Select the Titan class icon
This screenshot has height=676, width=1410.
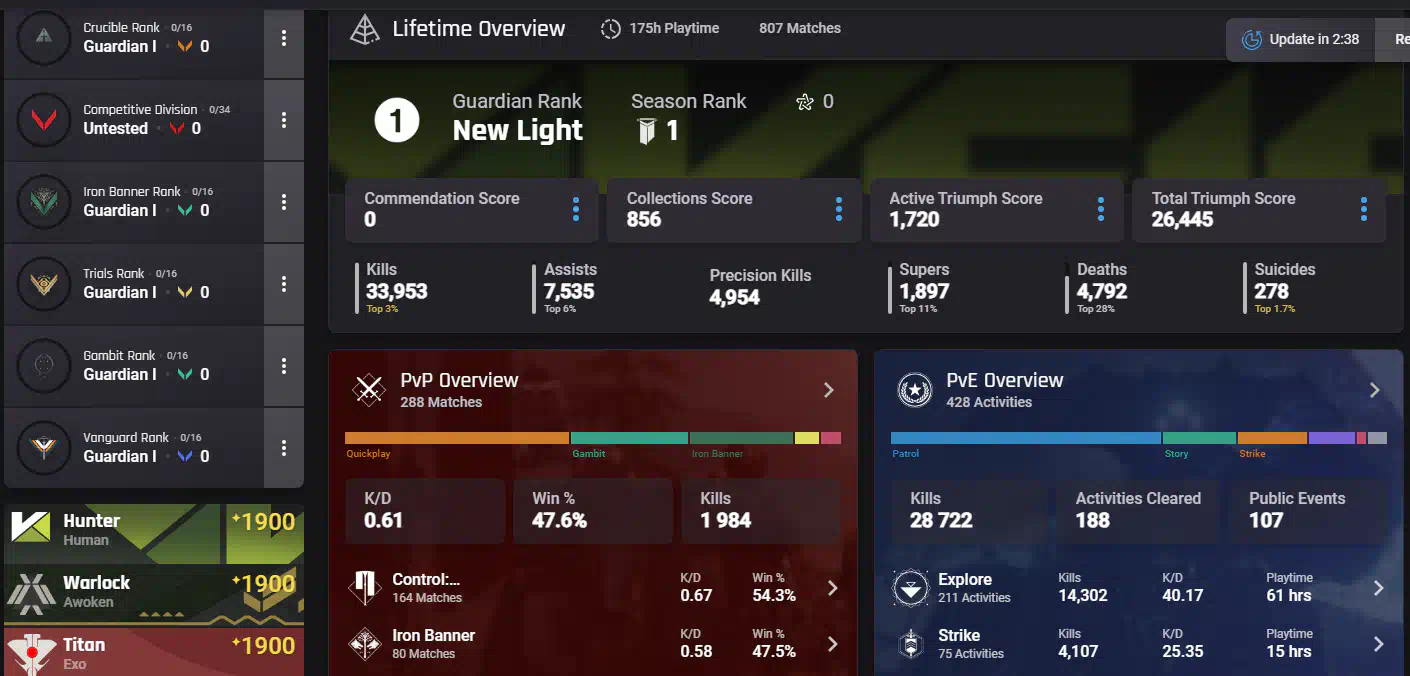(x=30, y=654)
